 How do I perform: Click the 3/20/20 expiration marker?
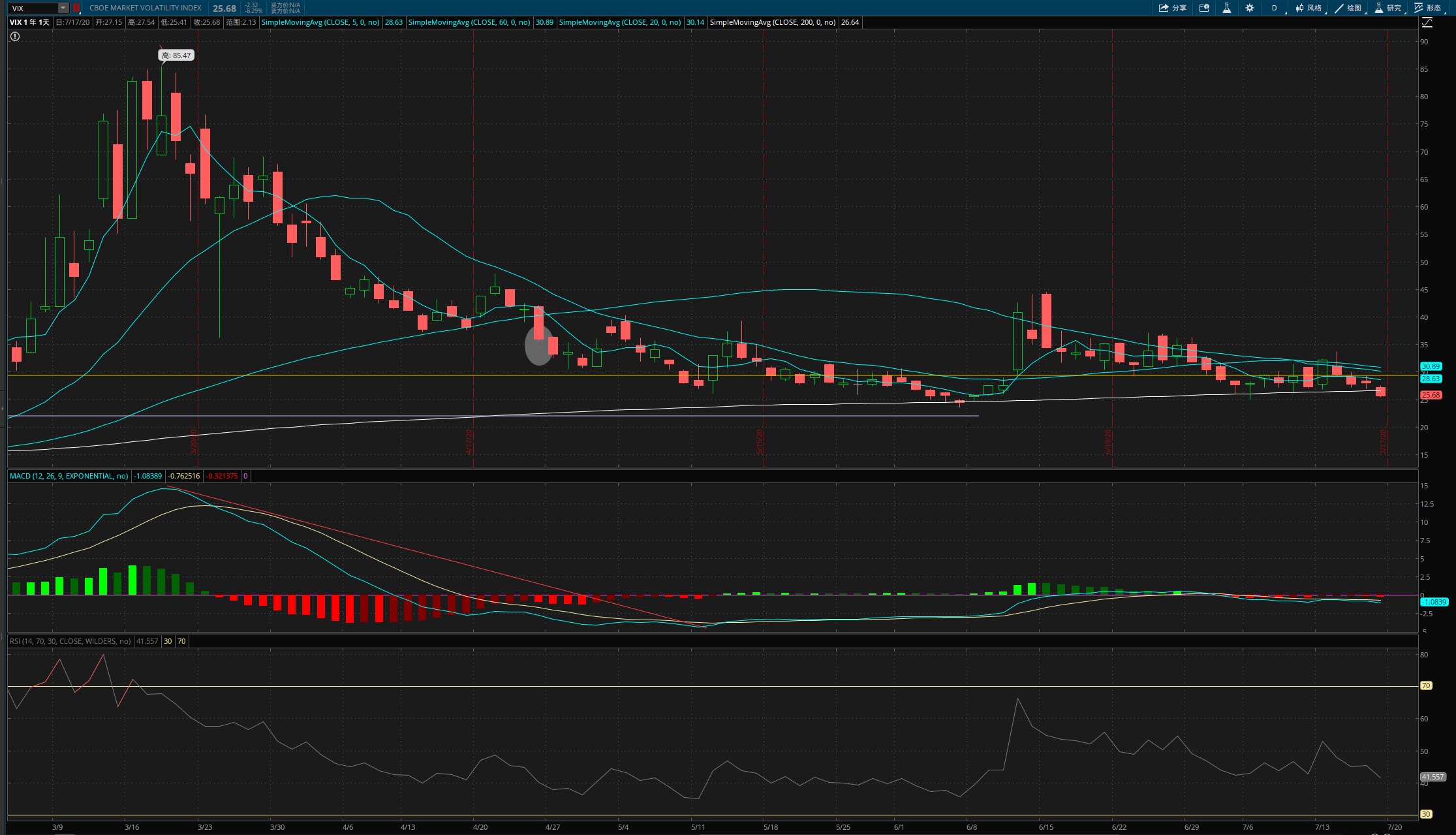[x=194, y=441]
